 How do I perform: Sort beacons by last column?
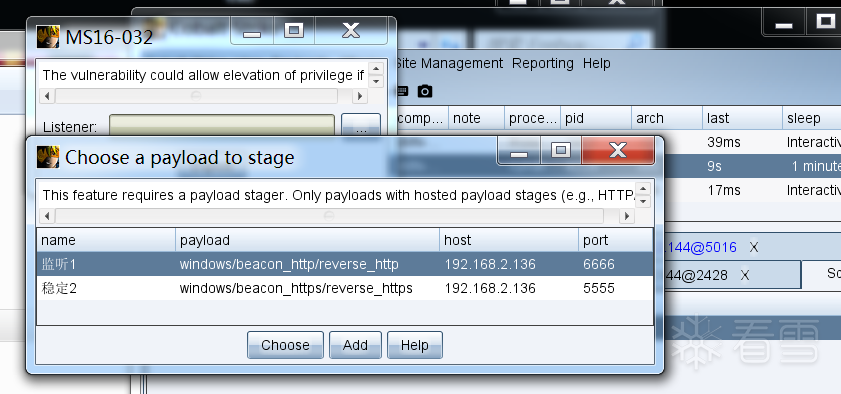[742, 118]
